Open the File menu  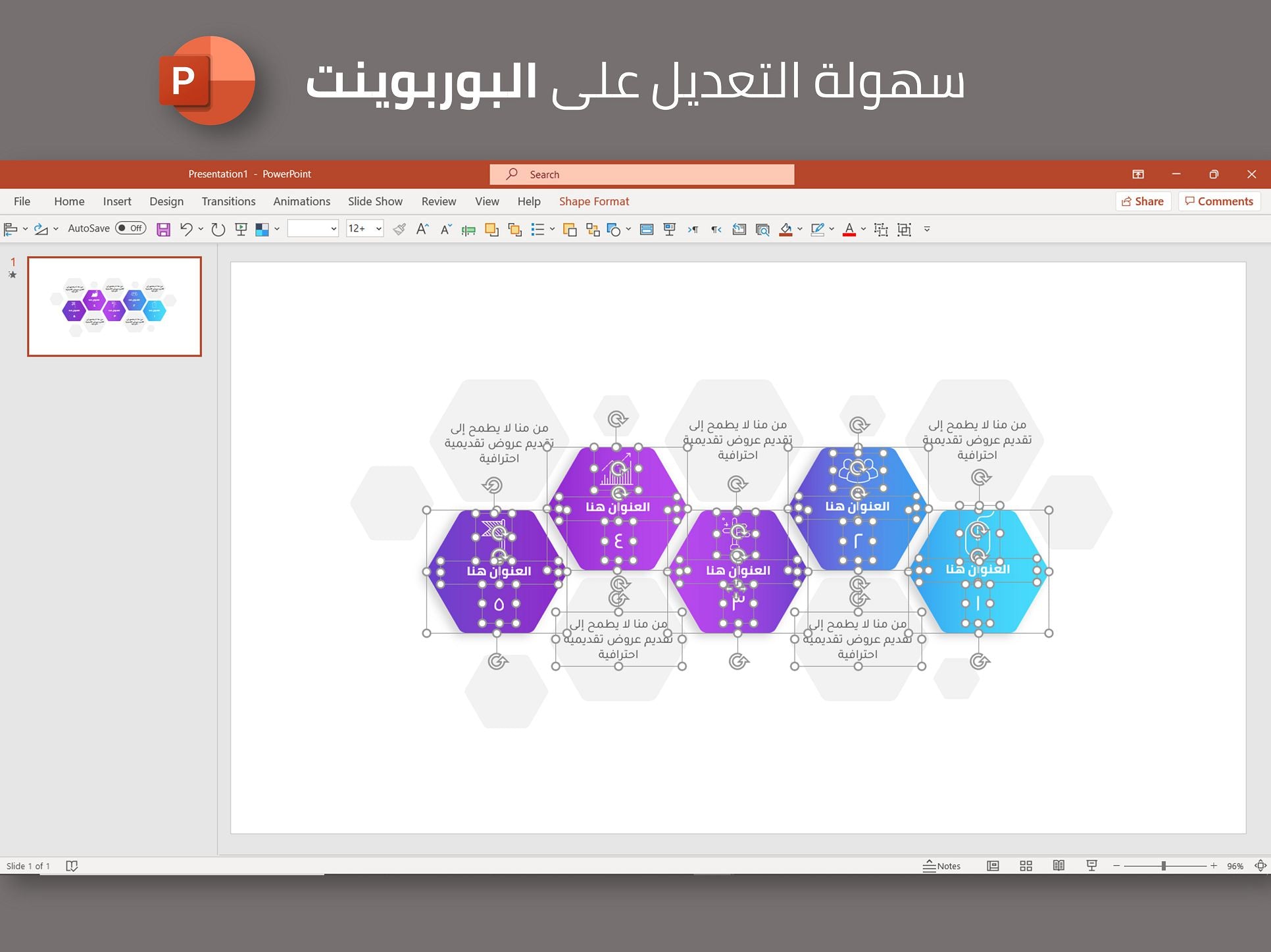coord(22,201)
